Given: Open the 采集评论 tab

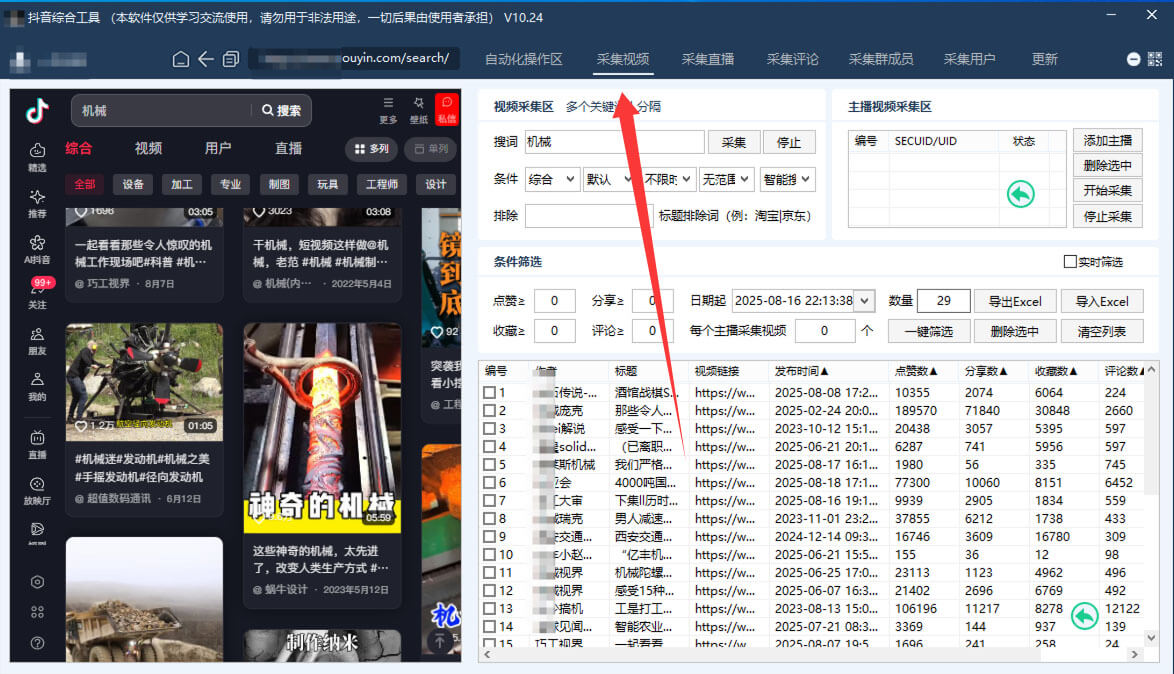Looking at the screenshot, I should (x=792, y=59).
